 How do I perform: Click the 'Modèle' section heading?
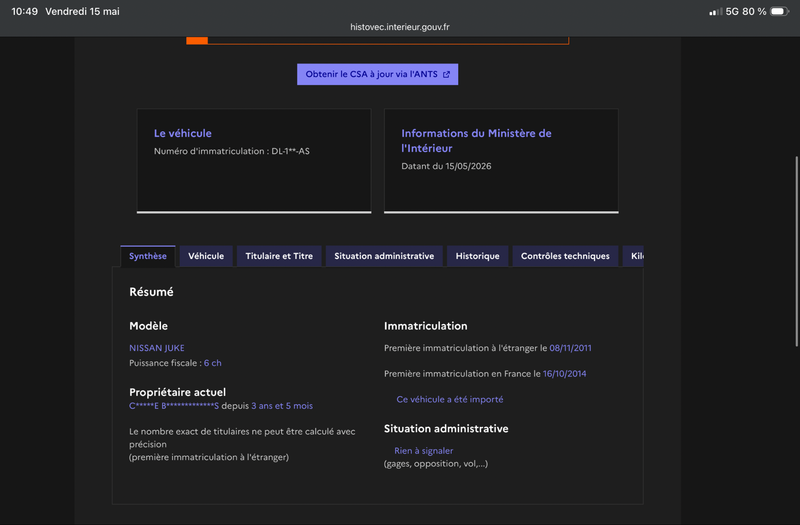point(148,326)
